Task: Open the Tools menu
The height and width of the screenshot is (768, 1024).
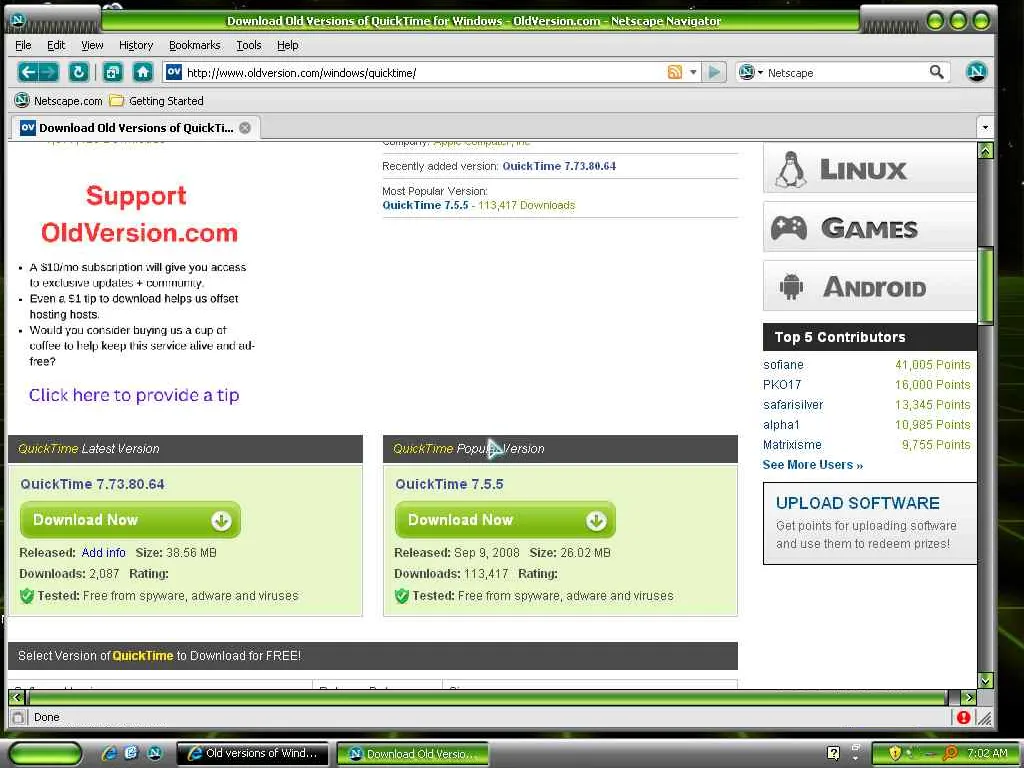Action: click(249, 45)
